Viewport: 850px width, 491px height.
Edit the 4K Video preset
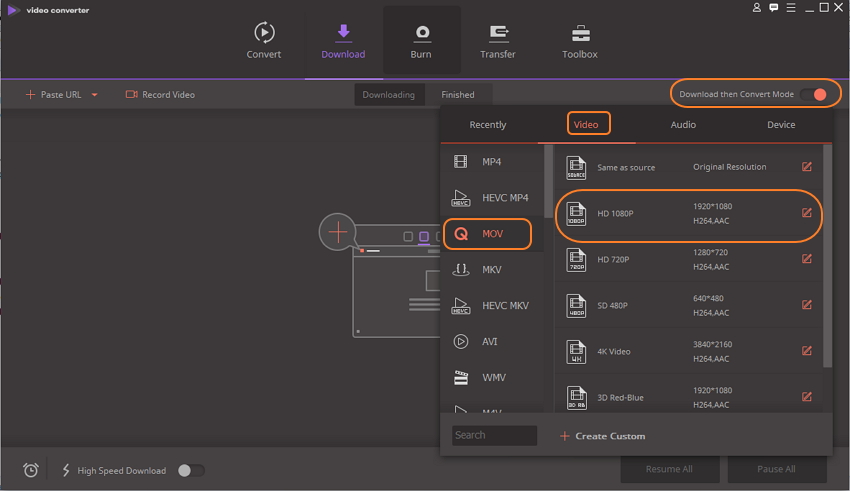[807, 351]
